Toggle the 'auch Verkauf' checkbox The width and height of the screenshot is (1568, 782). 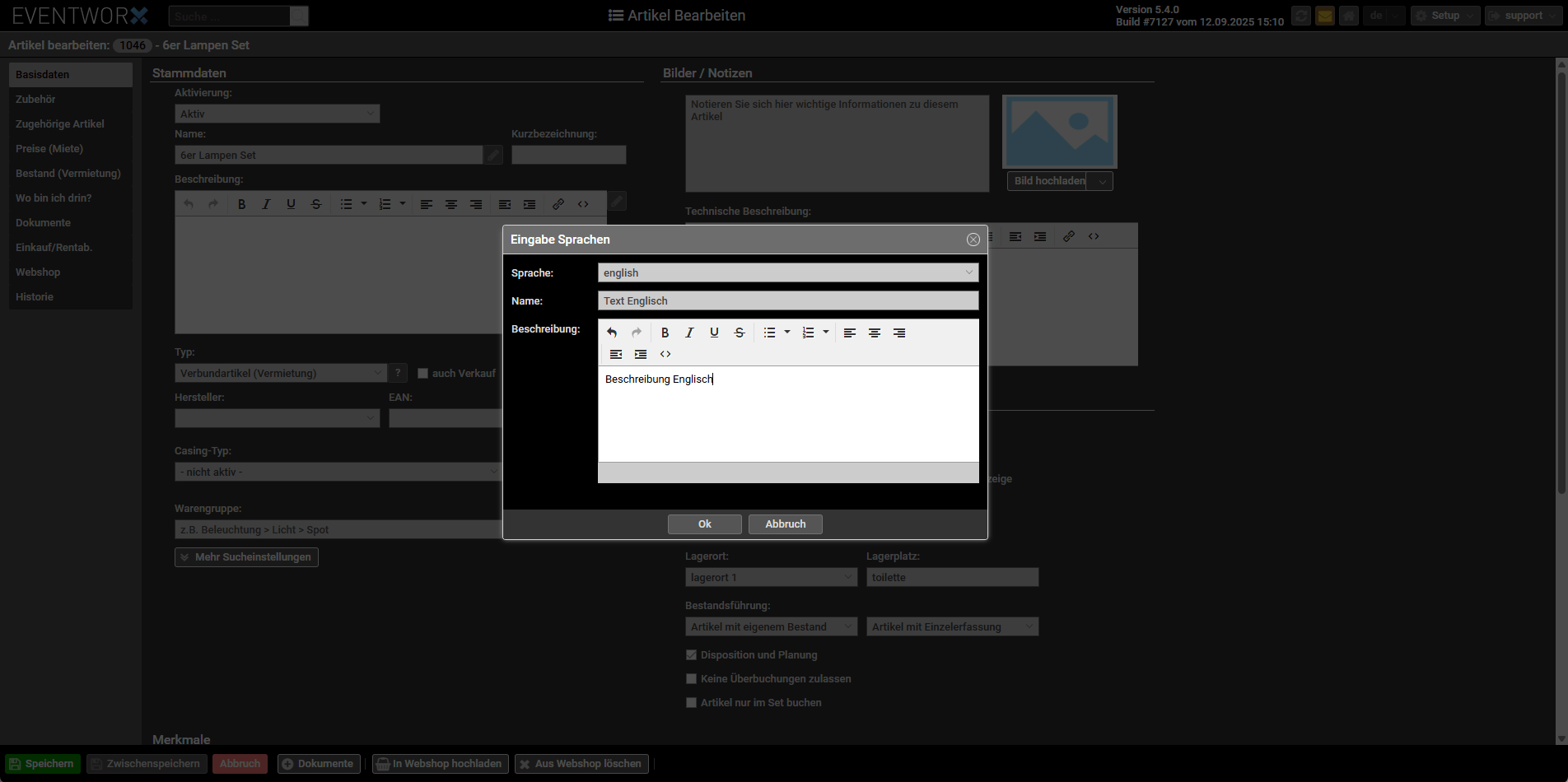[x=423, y=374]
